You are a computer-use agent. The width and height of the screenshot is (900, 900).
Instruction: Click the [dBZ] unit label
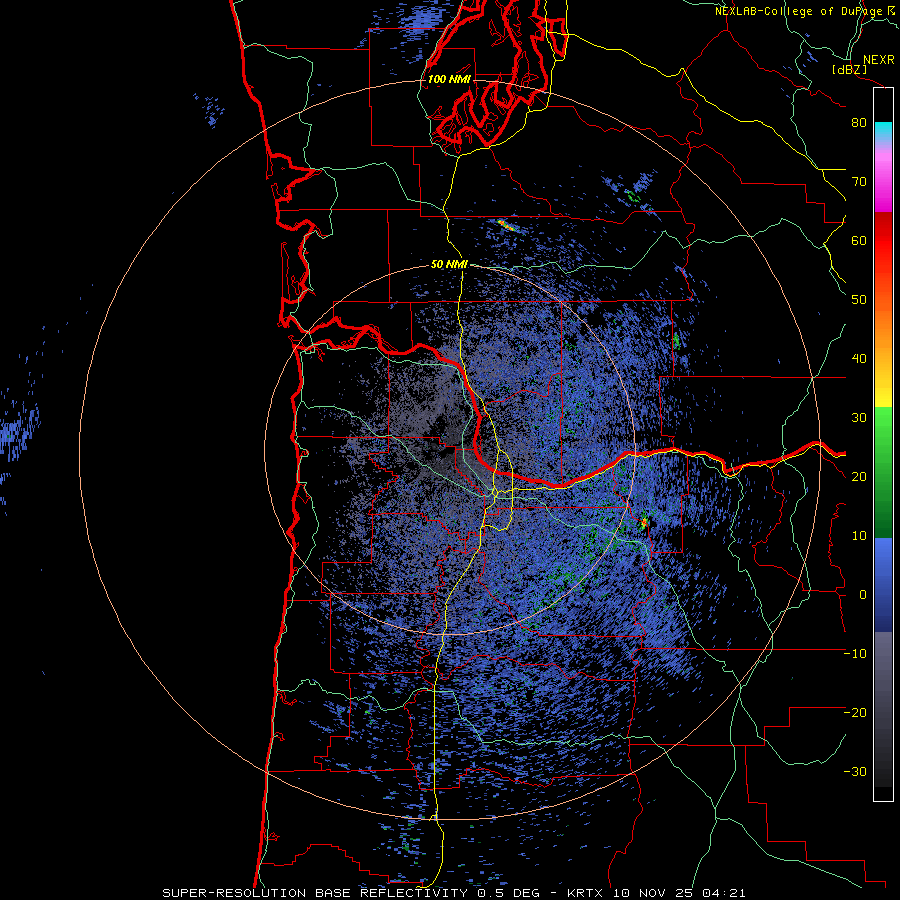coord(849,69)
